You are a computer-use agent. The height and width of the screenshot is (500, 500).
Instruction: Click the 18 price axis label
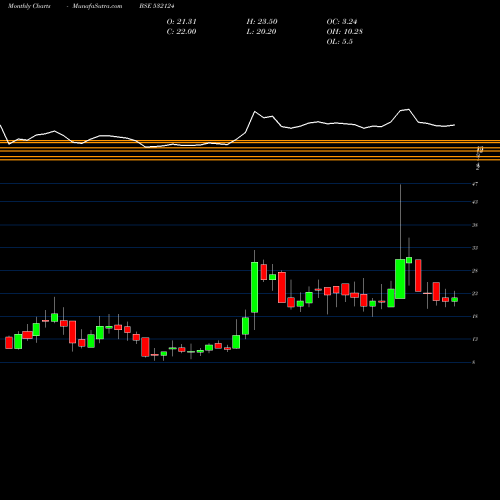[475, 316]
